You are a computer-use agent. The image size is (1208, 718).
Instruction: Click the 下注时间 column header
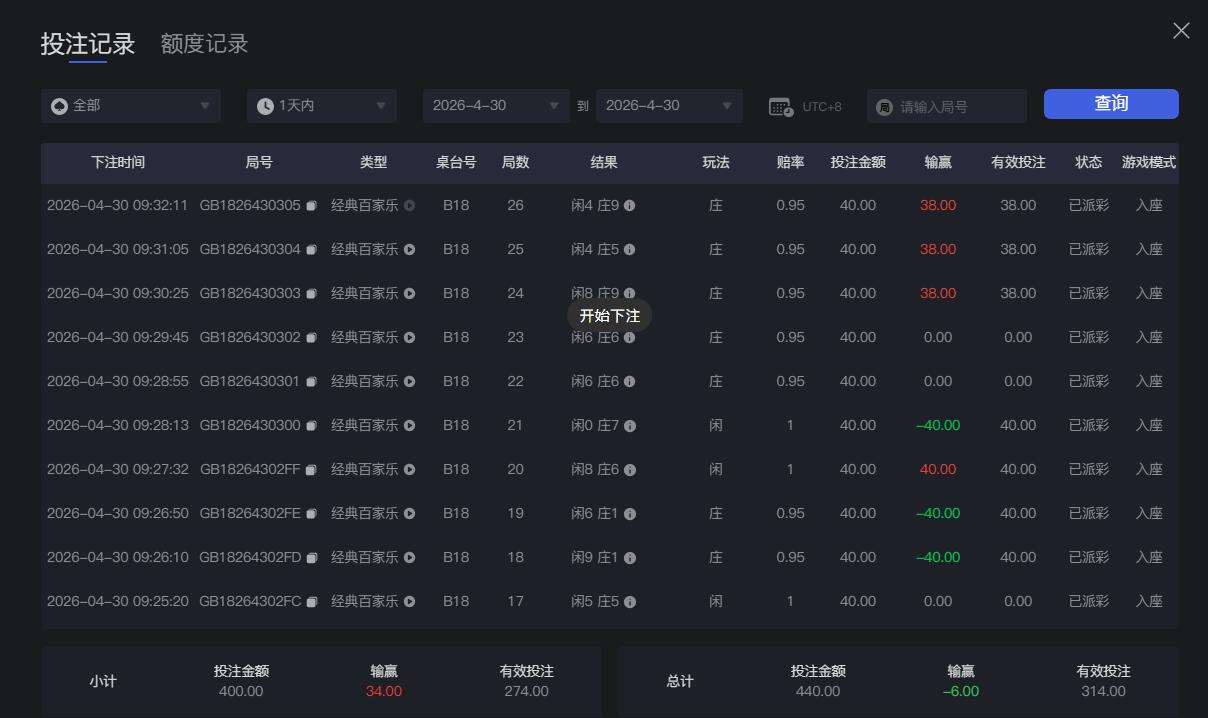[118, 162]
